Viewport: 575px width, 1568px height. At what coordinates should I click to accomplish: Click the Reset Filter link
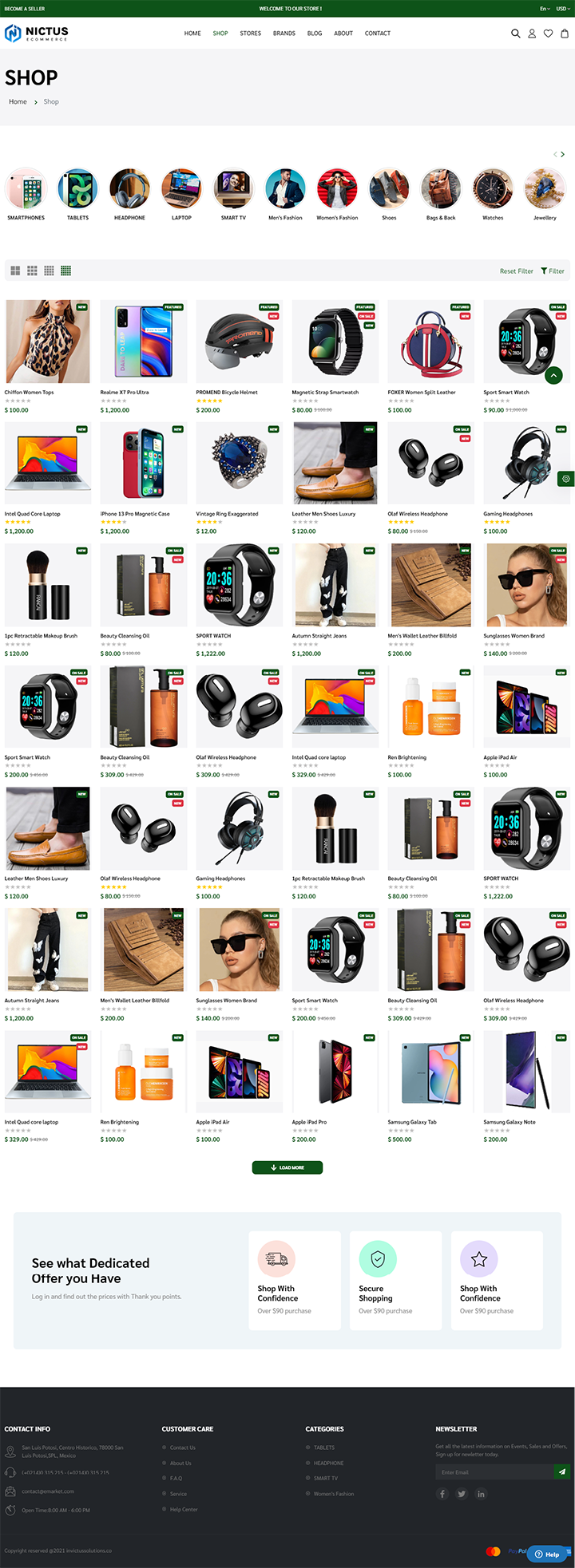pos(517,271)
